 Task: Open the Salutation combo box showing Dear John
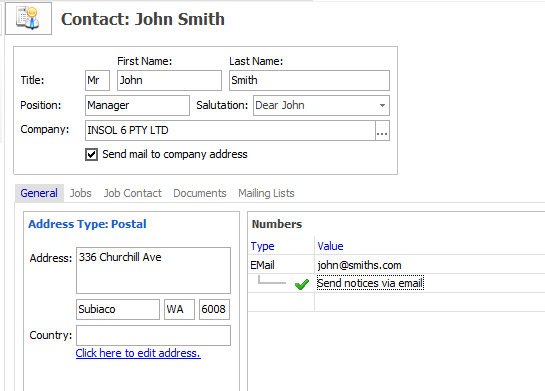pyautogui.click(x=321, y=105)
